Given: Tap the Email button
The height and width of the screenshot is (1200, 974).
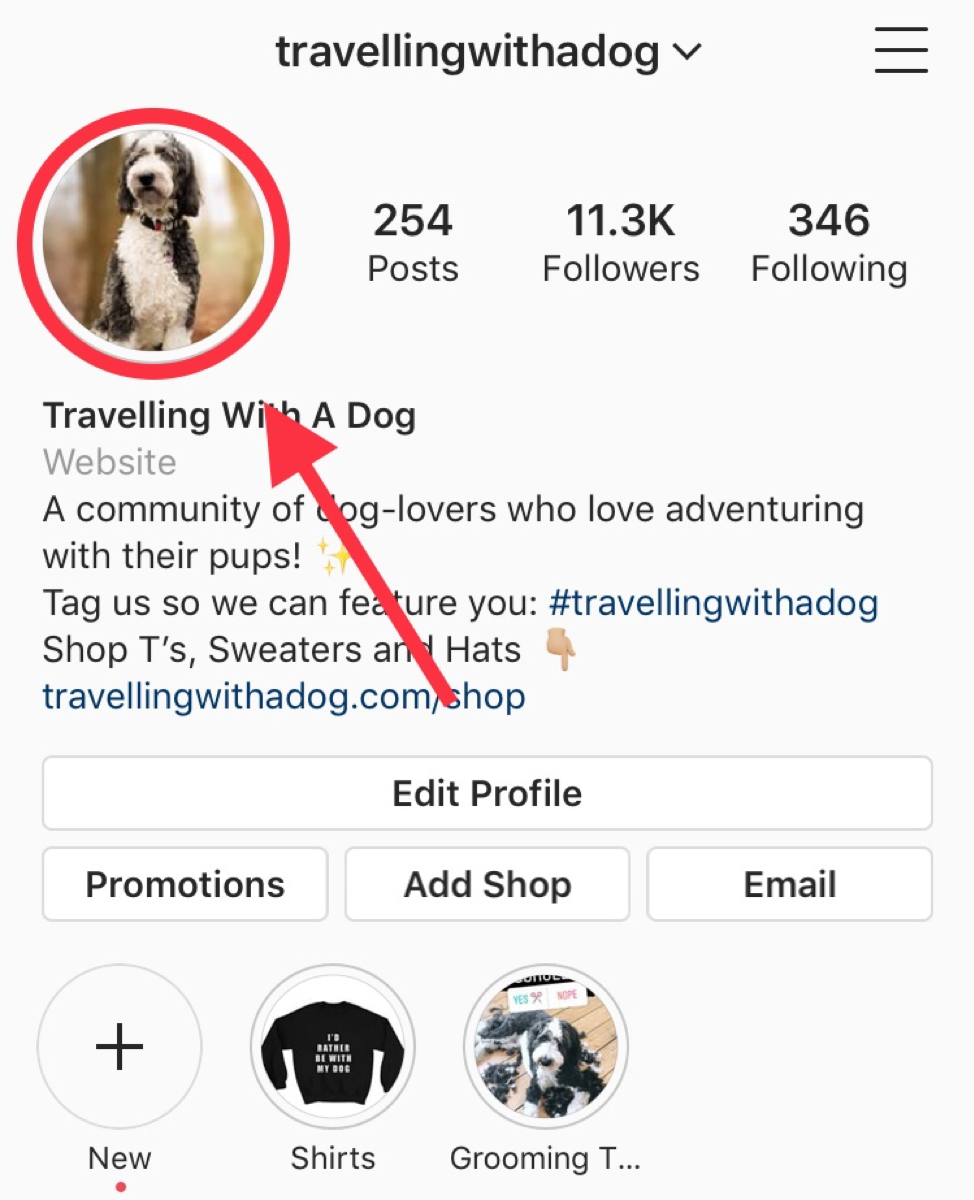Looking at the screenshot, I should tap(790, 884).
